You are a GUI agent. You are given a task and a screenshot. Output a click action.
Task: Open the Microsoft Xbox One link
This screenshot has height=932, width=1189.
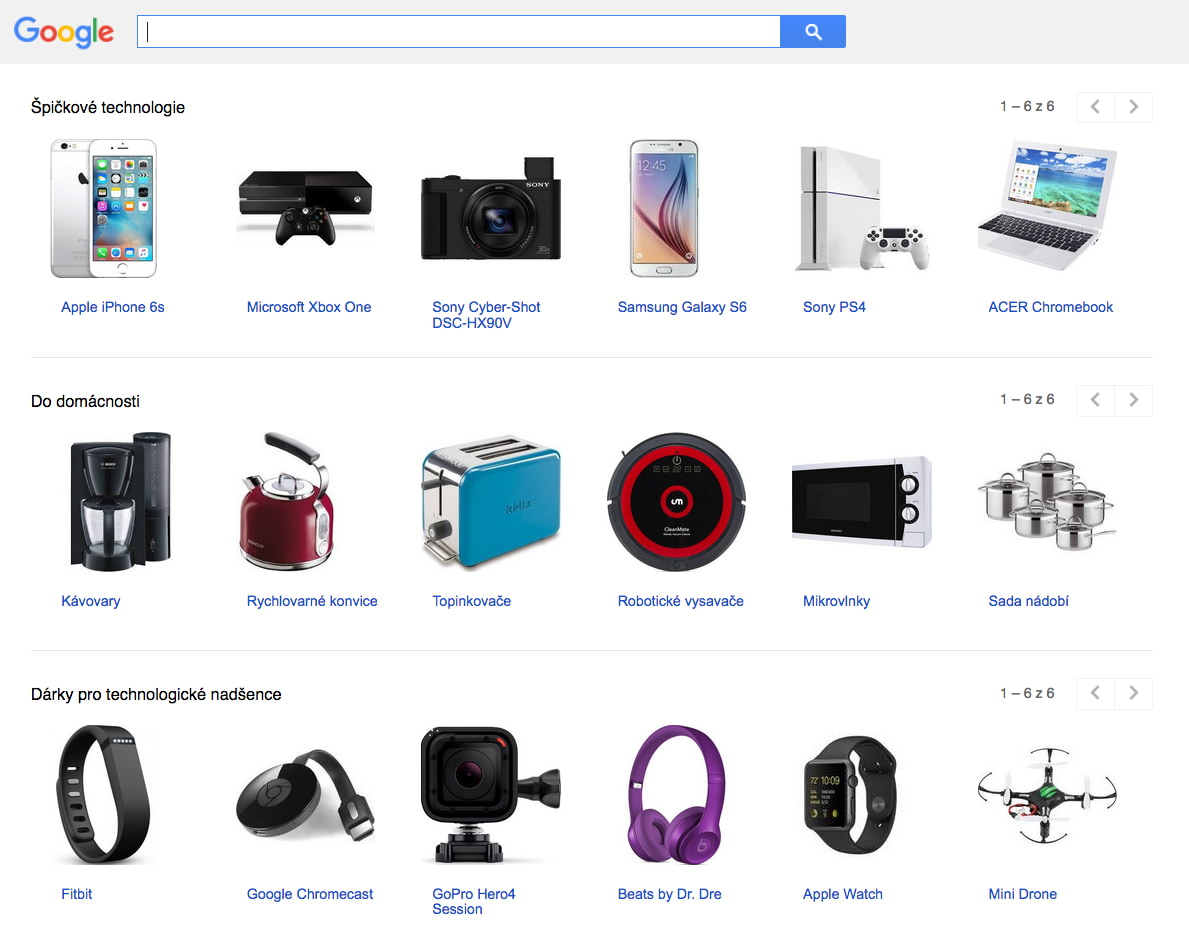(x=309, y=307)
